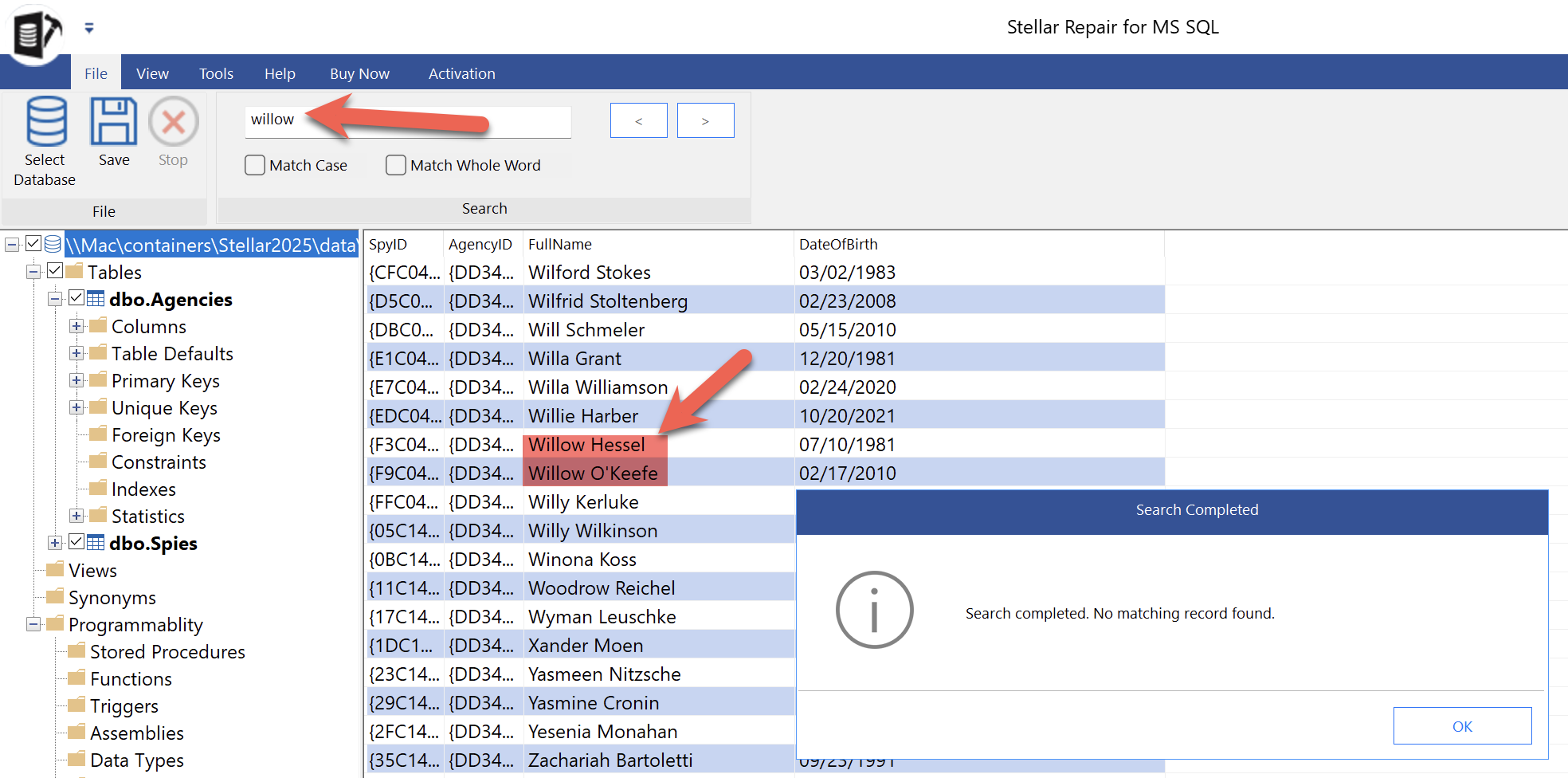
Task: Select the 'Wilford Stokes' cell
Action: [x=658, y=272]
